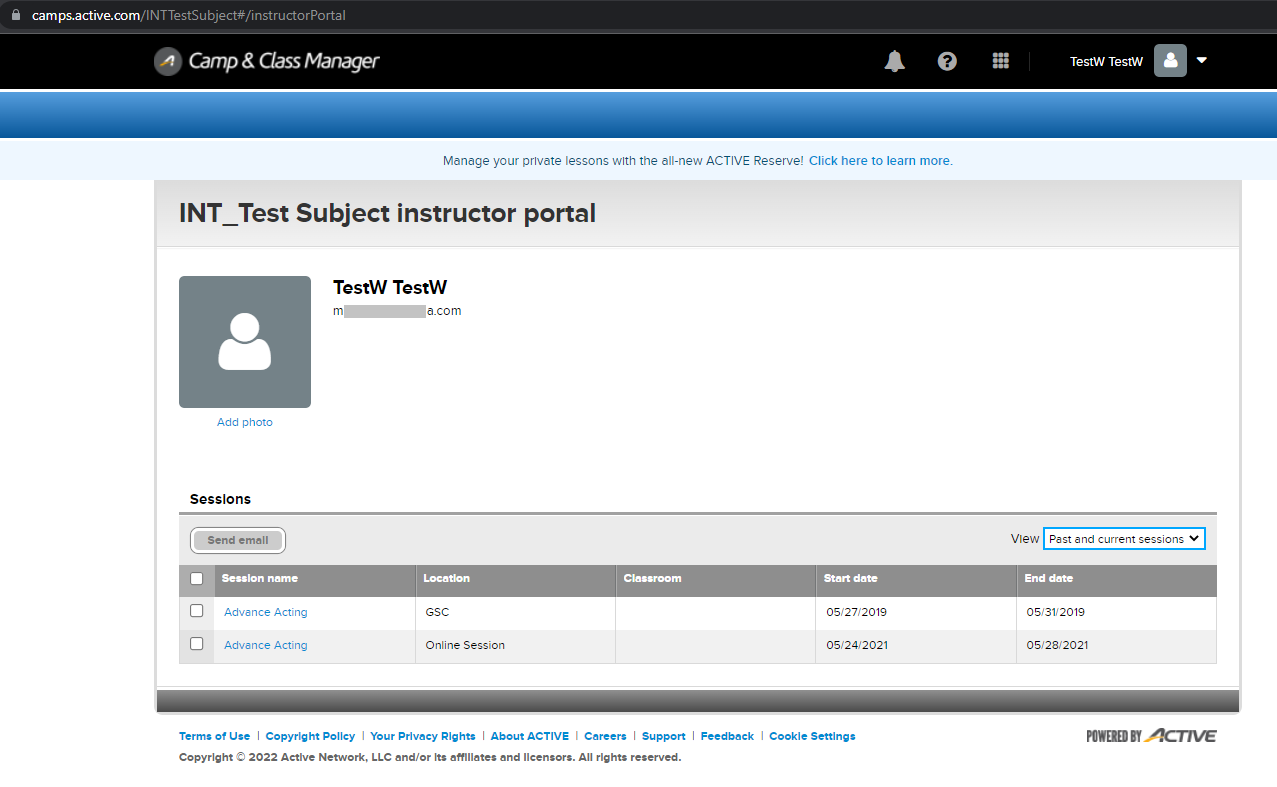Open the apps grid icon
This screenshot has height=787, width=1277.
click(1000, 61)
